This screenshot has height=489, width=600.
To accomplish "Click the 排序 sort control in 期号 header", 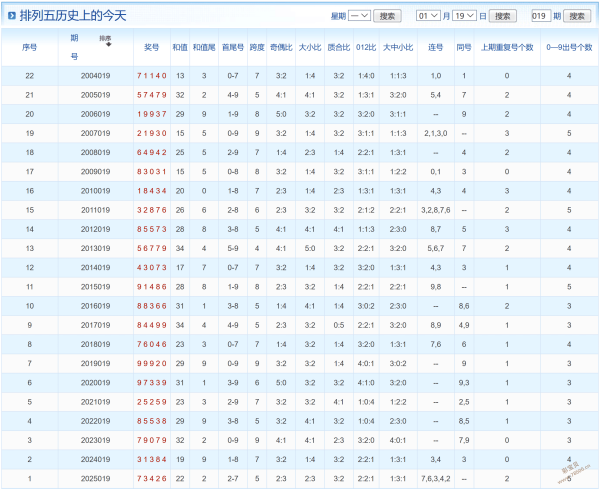I will 106,39.
